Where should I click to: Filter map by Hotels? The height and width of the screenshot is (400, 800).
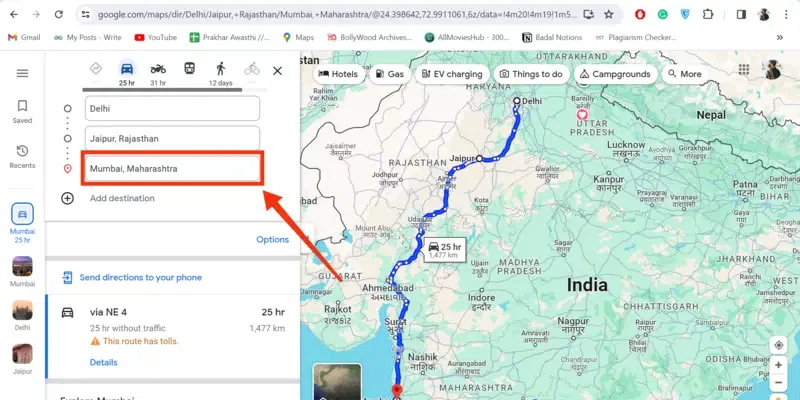click(x=338, y=74)
